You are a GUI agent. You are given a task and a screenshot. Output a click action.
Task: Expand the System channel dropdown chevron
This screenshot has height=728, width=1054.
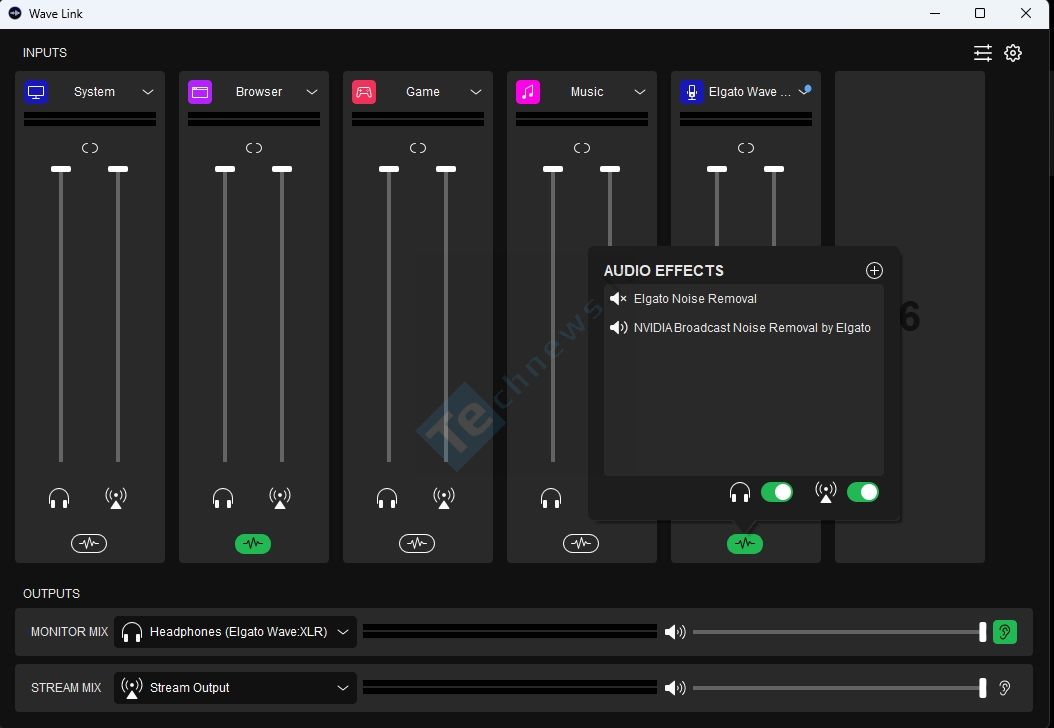pos(148,92)
